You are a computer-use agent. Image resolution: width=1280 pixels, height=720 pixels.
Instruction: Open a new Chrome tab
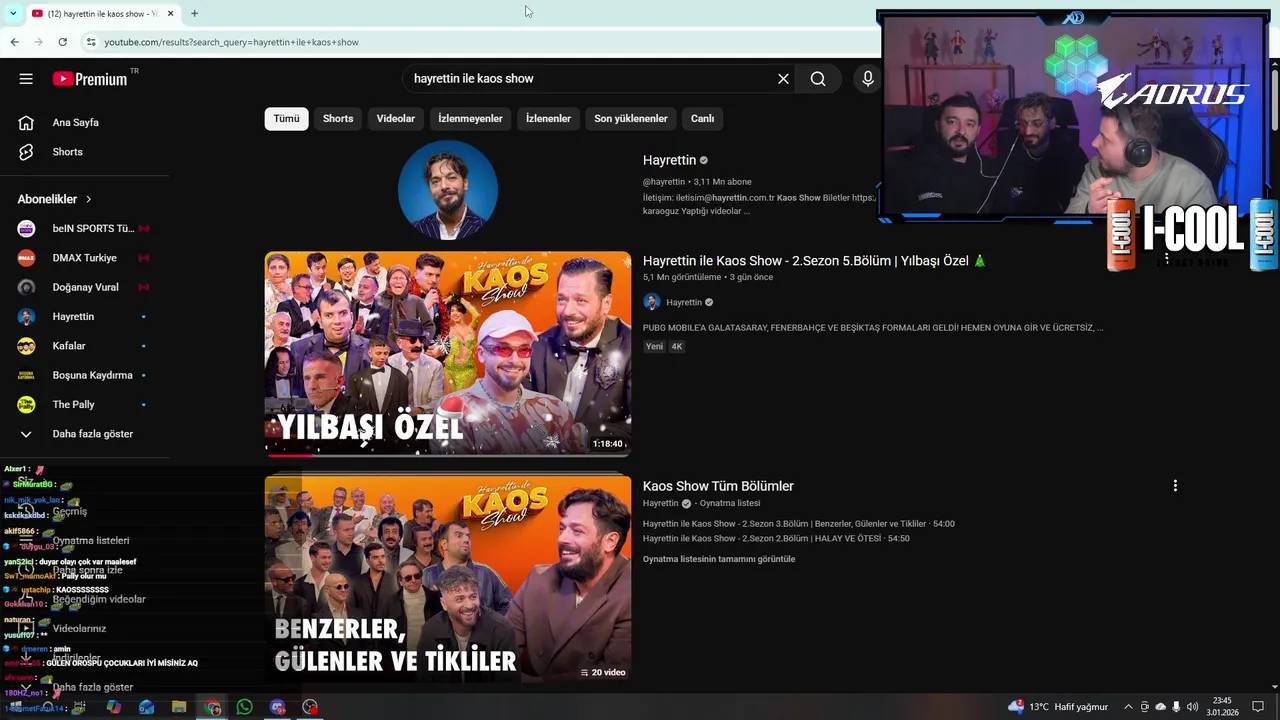tap(194, 13)
